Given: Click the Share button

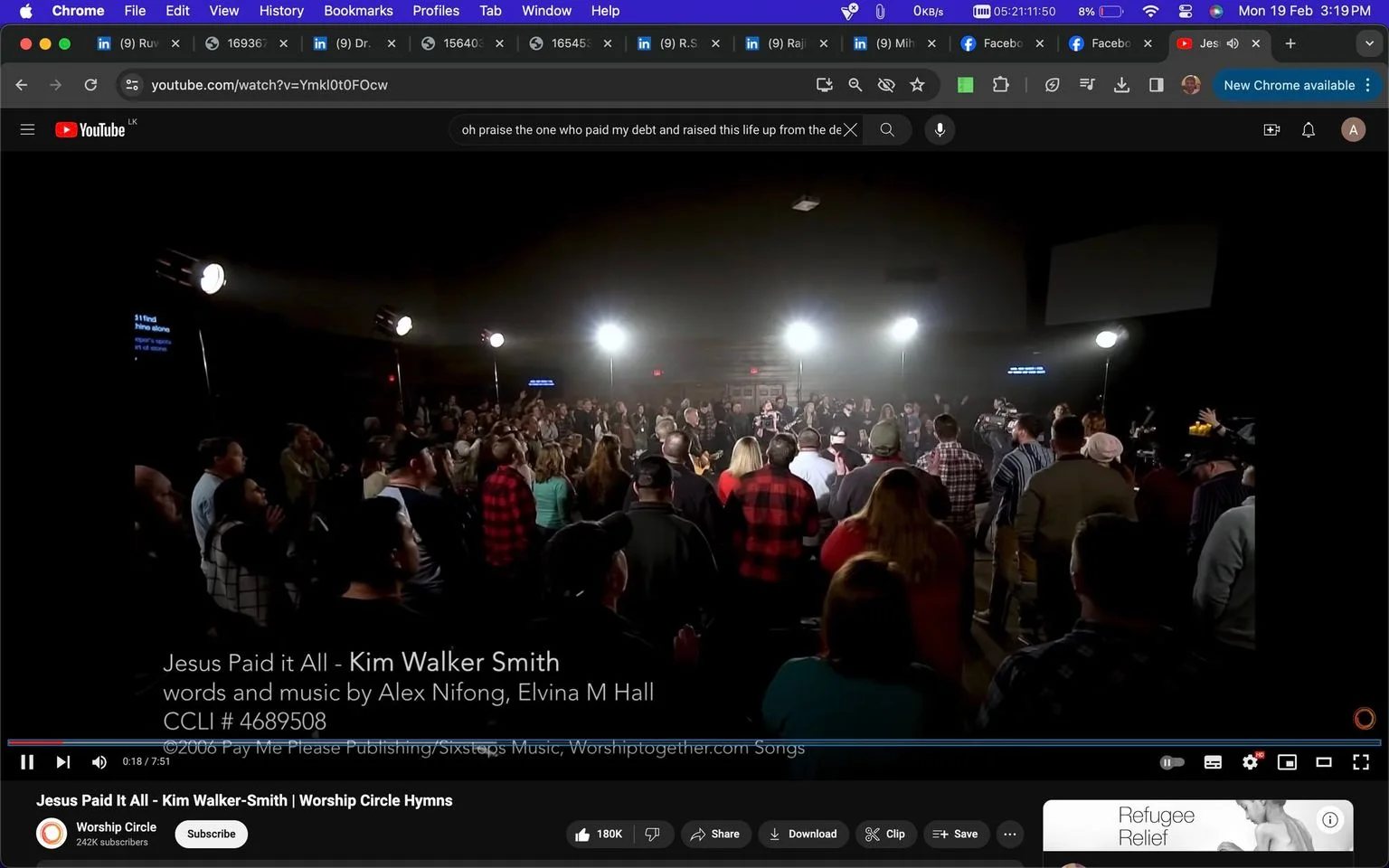Looking at the screenshot, I should 714,834.
